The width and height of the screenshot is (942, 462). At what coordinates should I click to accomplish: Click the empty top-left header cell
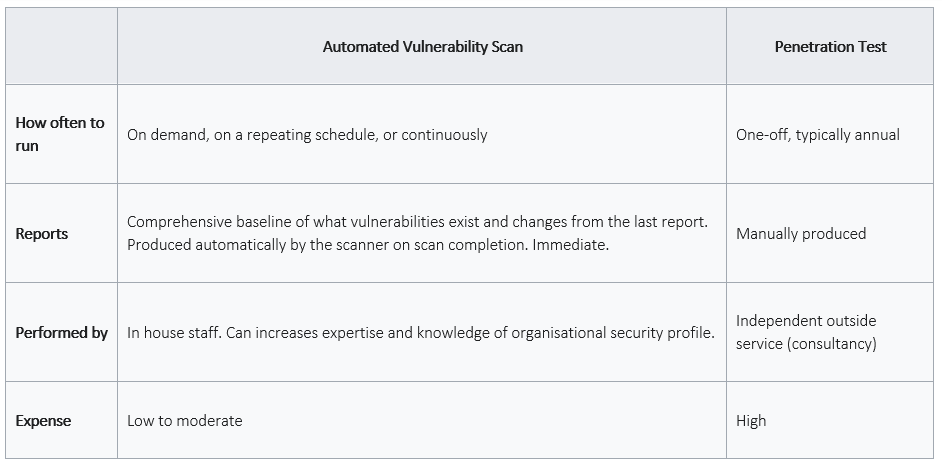click(x=61, y=46)
